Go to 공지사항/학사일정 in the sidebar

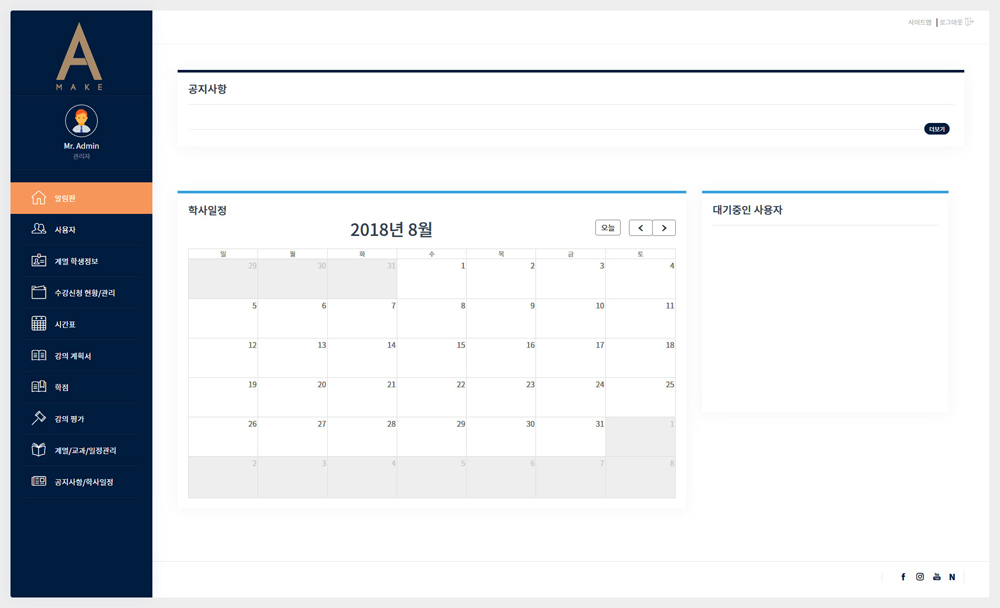(84, 482)
